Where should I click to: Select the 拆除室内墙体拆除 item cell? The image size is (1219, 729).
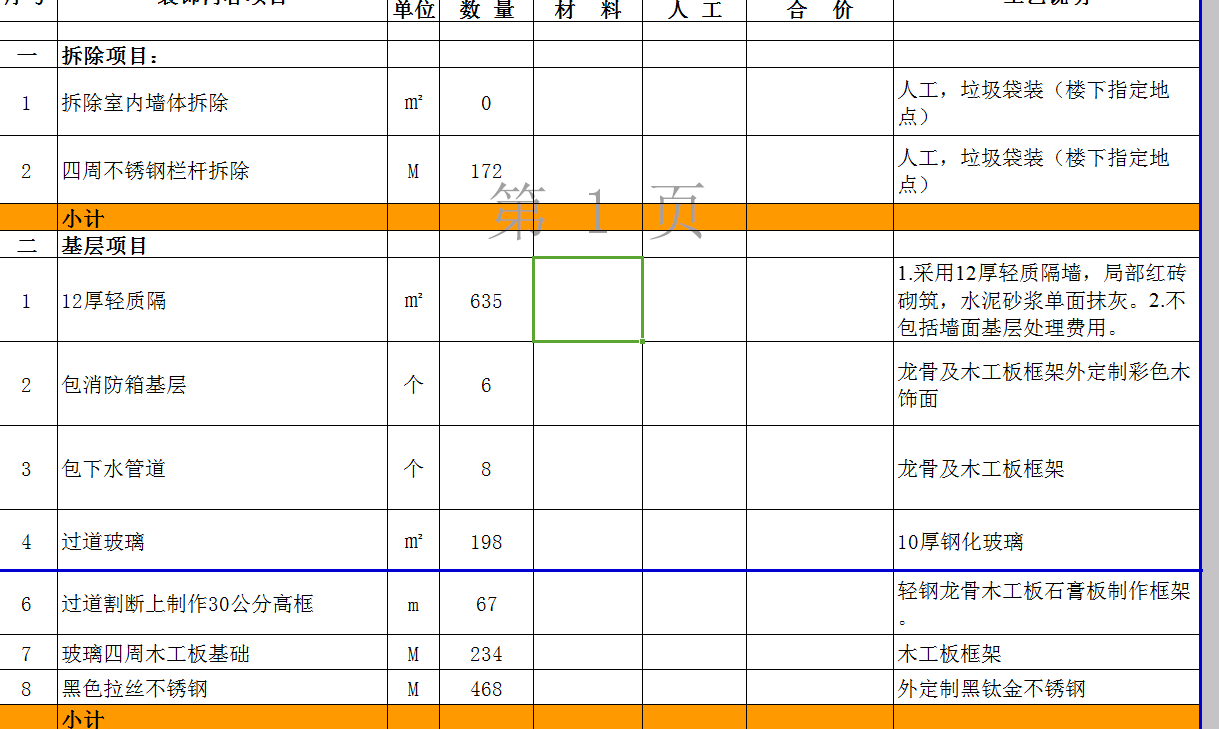point(222,103)
